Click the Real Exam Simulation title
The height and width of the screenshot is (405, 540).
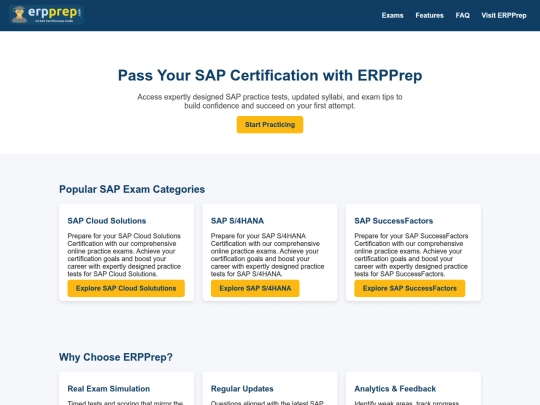click(109, 389)
